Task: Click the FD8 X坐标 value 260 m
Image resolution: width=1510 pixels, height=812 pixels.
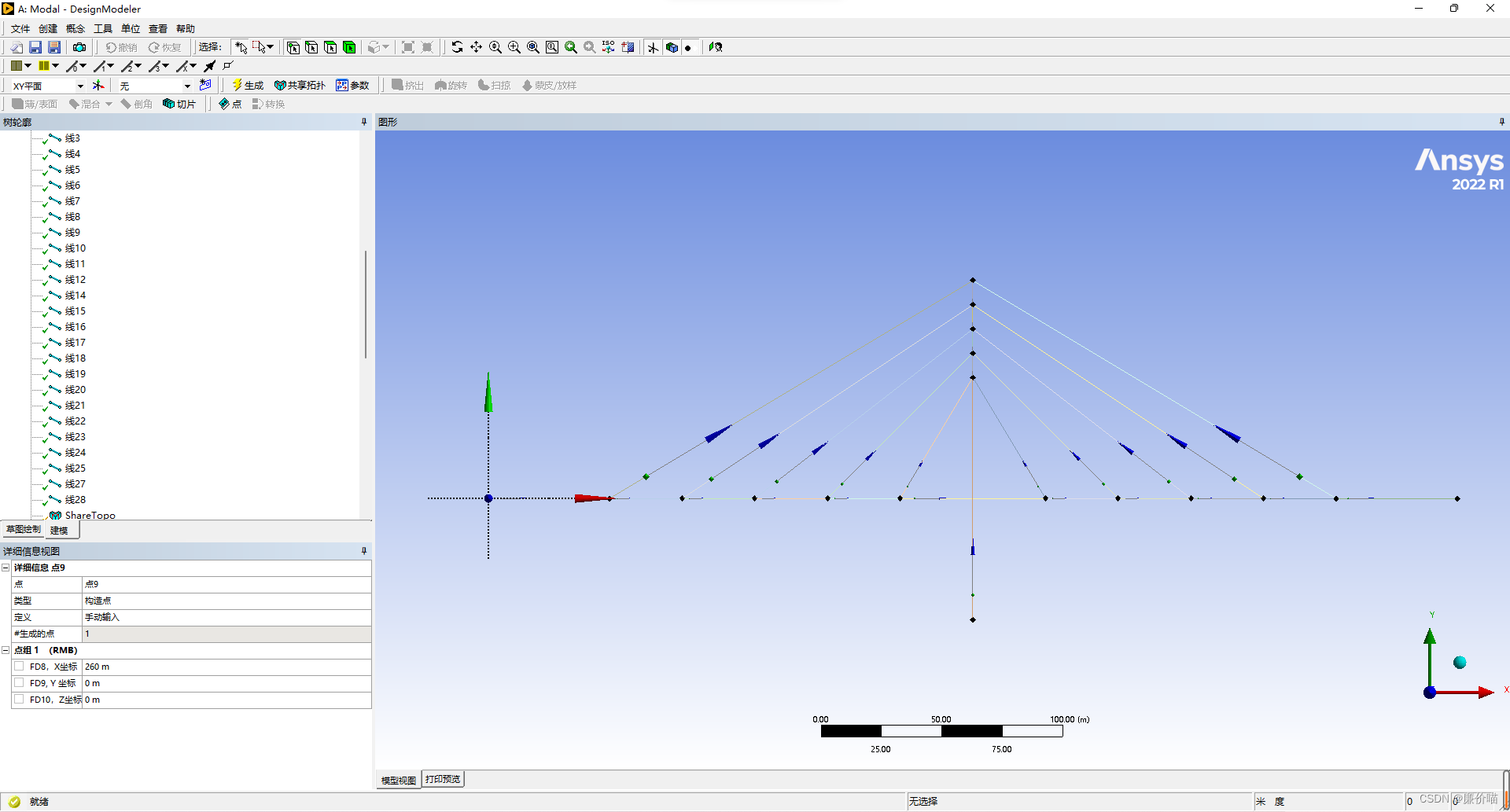Action: (x=226, y=667)
